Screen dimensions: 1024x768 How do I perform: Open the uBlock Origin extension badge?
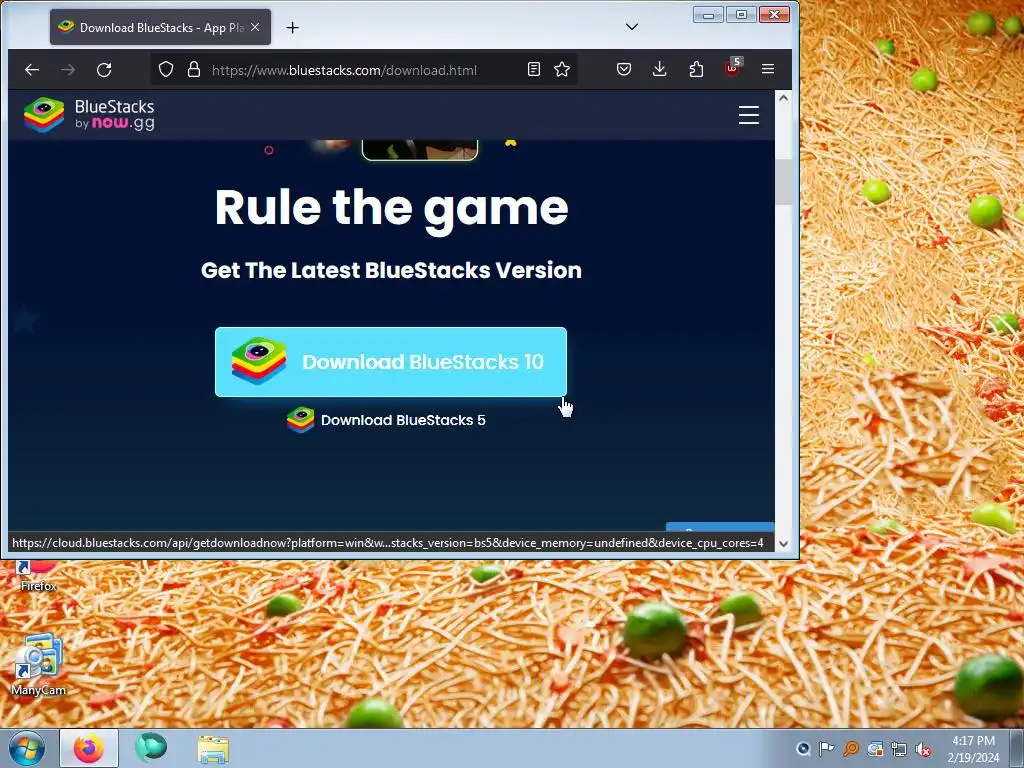[732, 68]
